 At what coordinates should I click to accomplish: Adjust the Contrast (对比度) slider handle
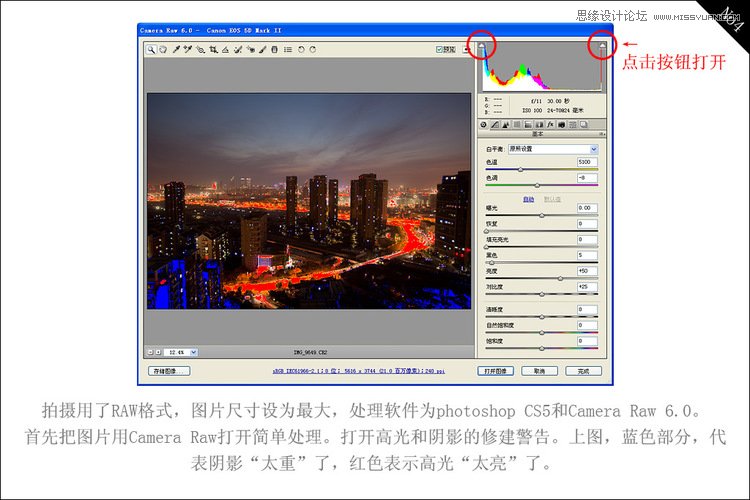point(542,294)
